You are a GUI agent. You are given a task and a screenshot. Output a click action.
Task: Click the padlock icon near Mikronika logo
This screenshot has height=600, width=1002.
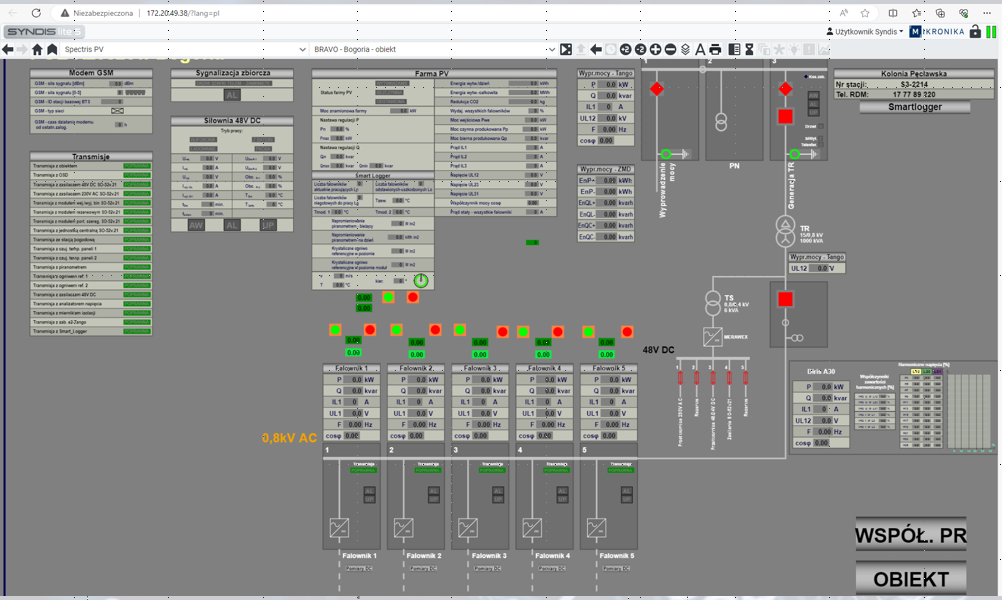point(975,31)
